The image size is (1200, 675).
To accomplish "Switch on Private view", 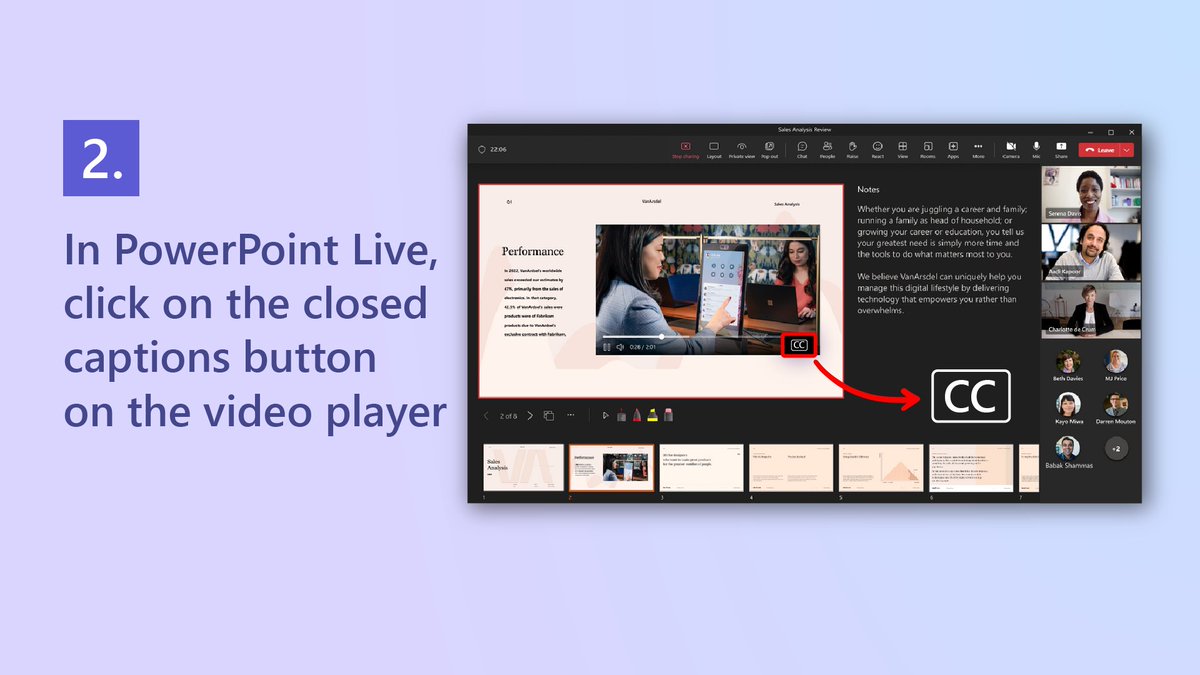I will [x=742, y=150].
